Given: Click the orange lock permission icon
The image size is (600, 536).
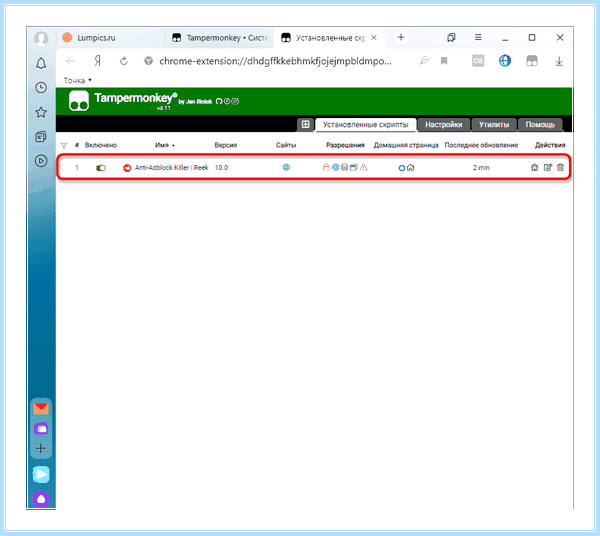Looking at the screenshot, I should pos(326,167).
